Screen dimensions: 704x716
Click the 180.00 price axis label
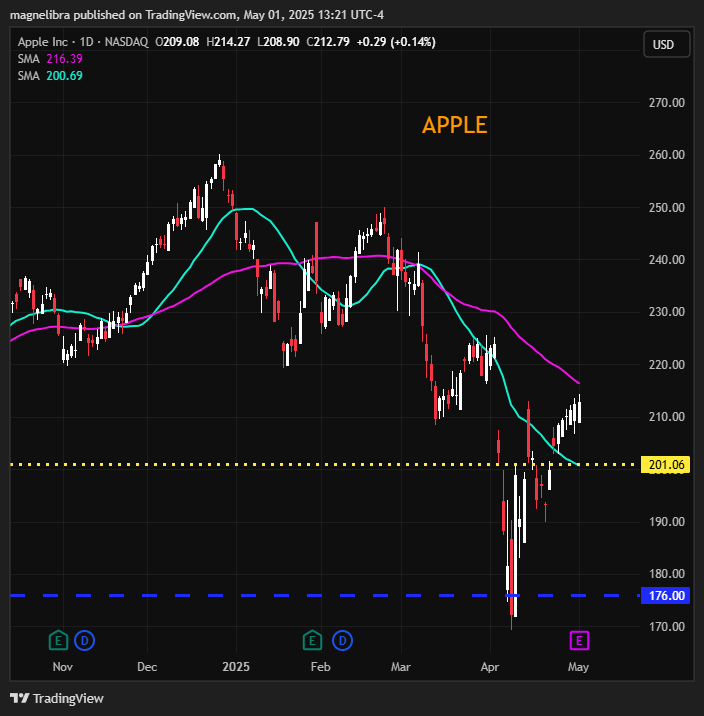(667, 574)
